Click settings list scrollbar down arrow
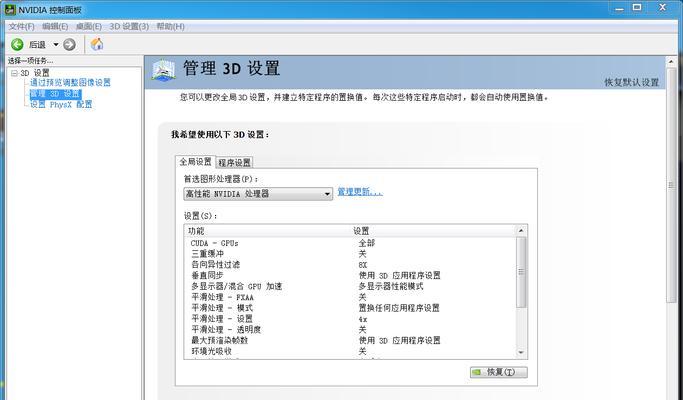The image size is (683, 400). tap(521, 352)
